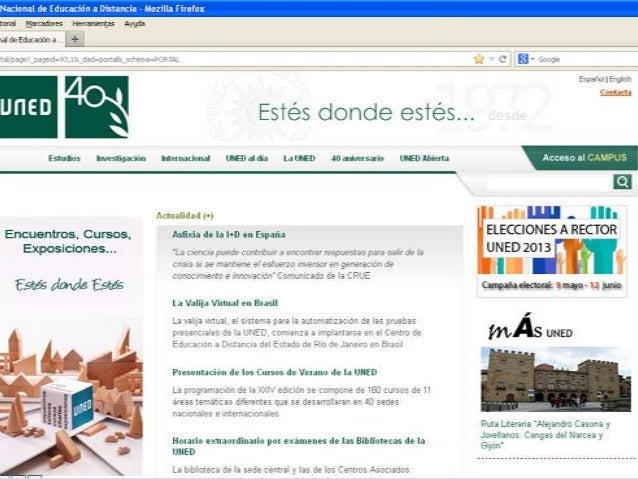The width and height of the screenshot is (638, 479).
Task: Open the Internacional navigation item
Action: [186, 158]
